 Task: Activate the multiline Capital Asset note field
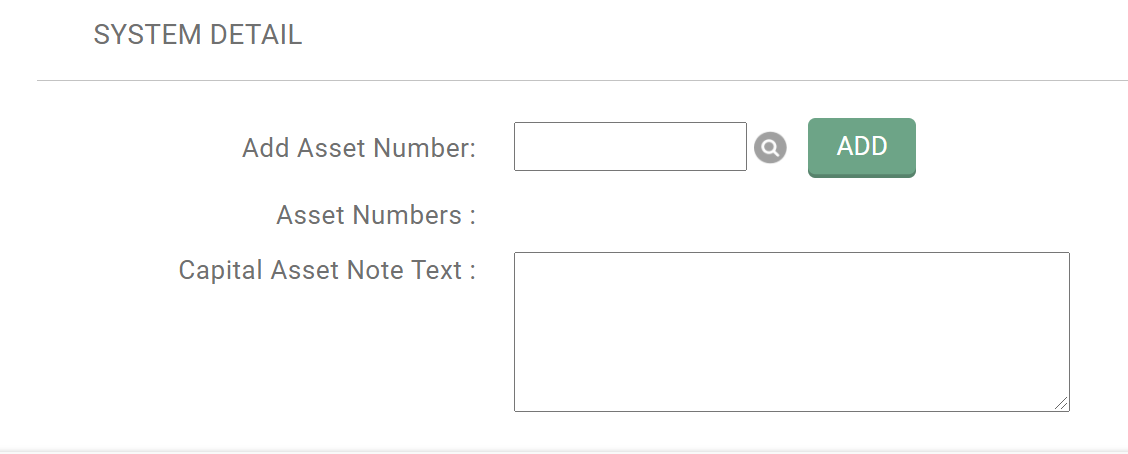tap(791, 331)
